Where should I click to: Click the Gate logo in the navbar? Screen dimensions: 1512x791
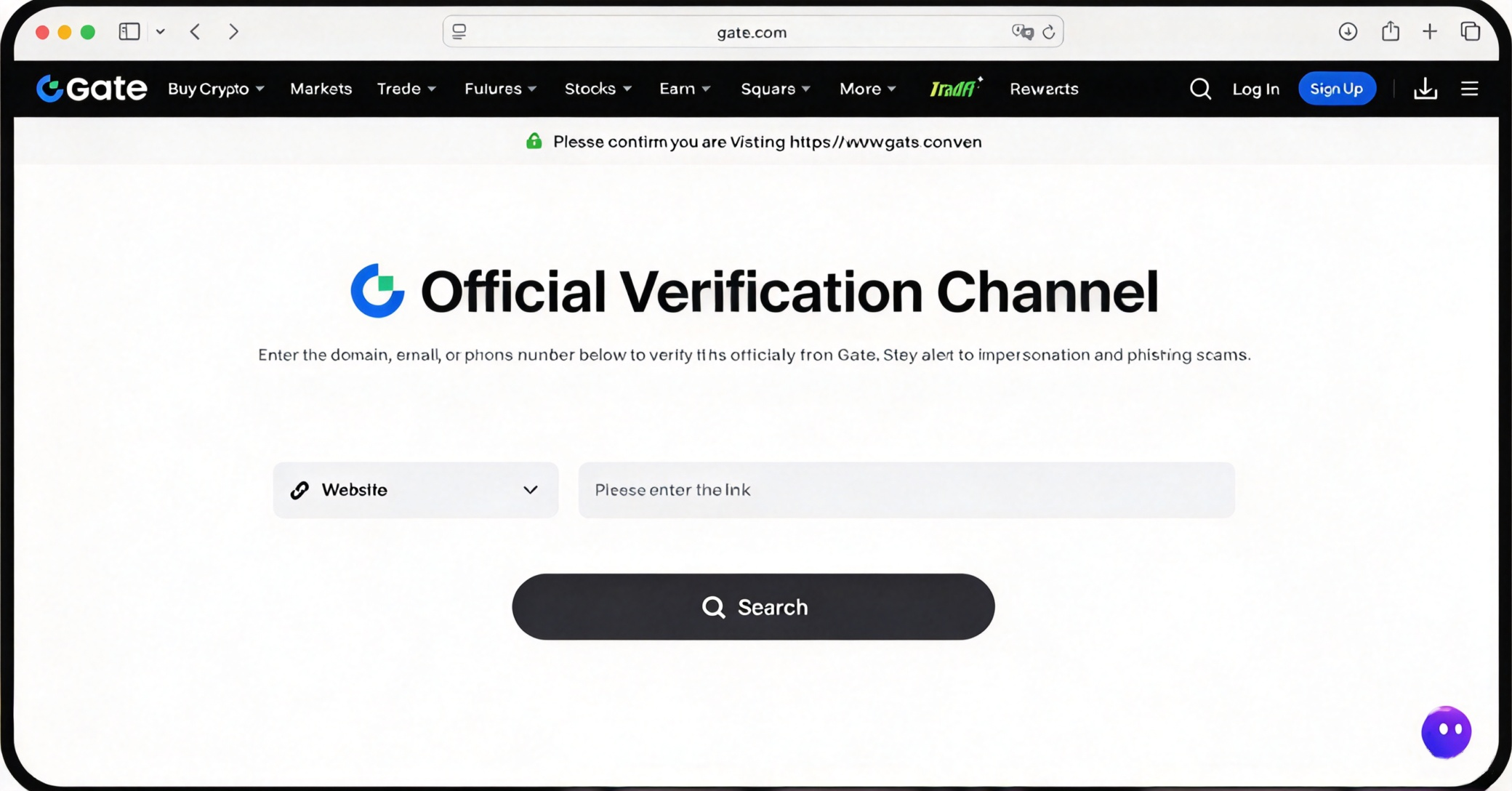pos(92,89)
